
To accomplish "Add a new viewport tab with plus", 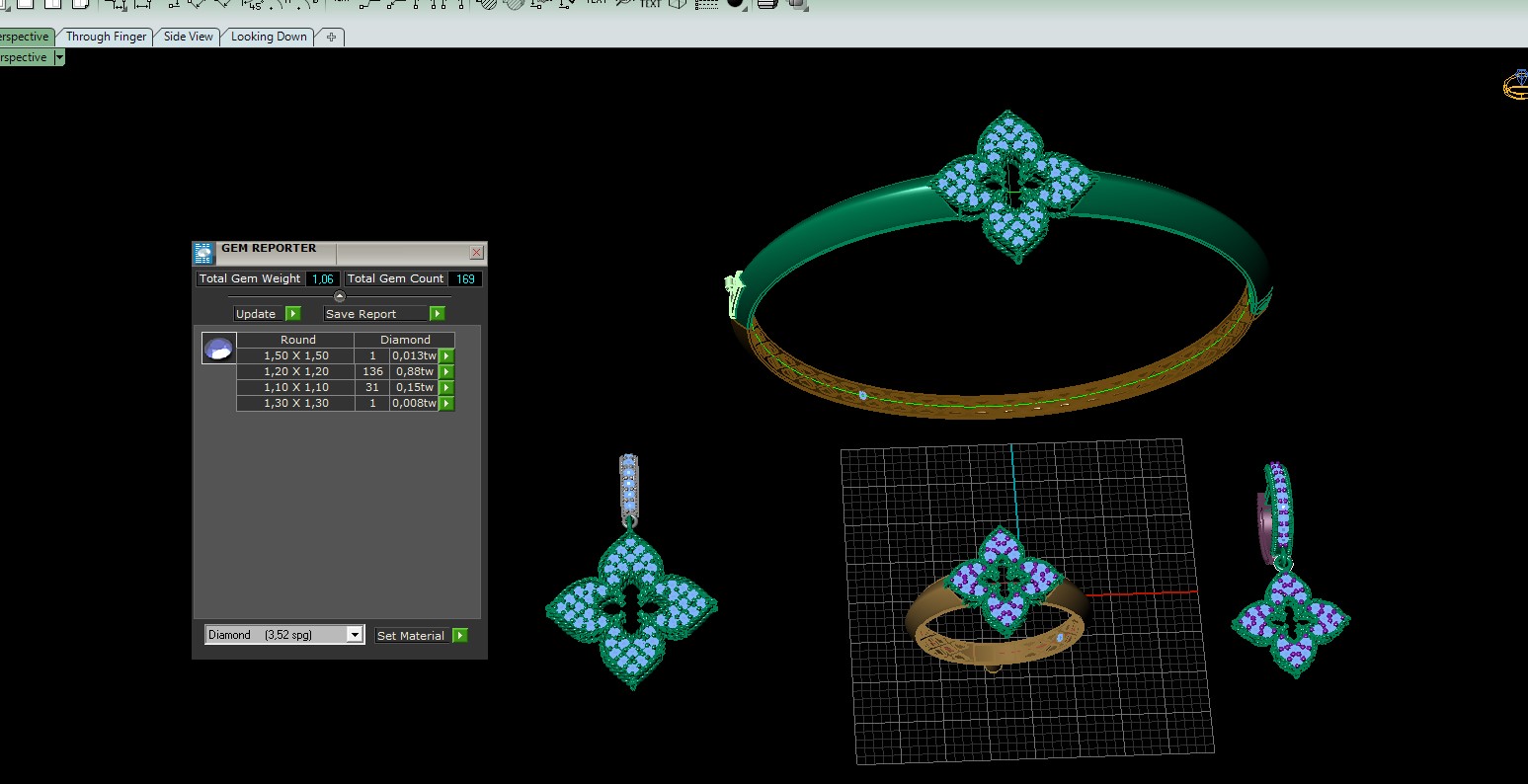I will coord(331,37).
